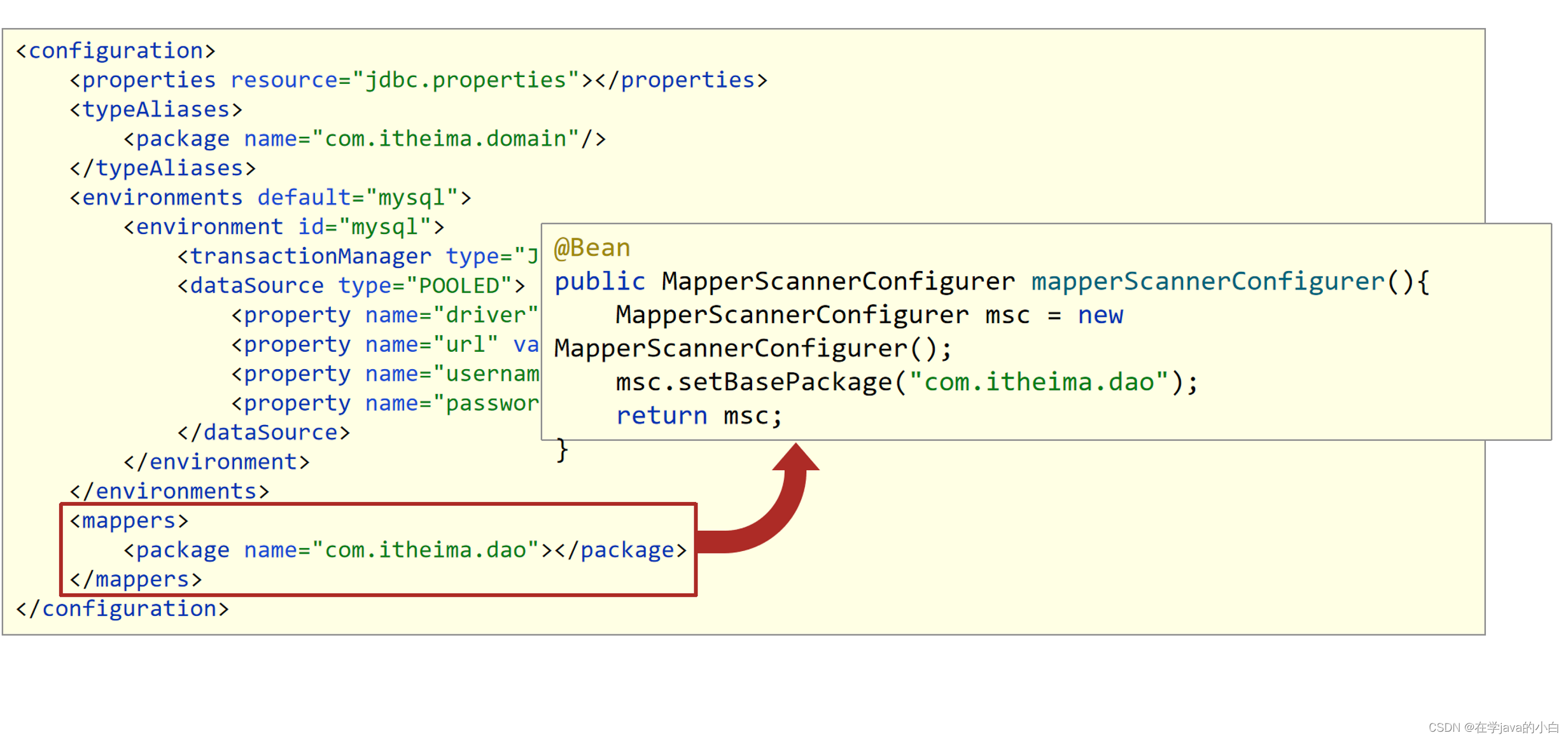The height and width of the screenshot is (740, 1568).
Task: Click the transactionManager tag line
Action: 356,256
